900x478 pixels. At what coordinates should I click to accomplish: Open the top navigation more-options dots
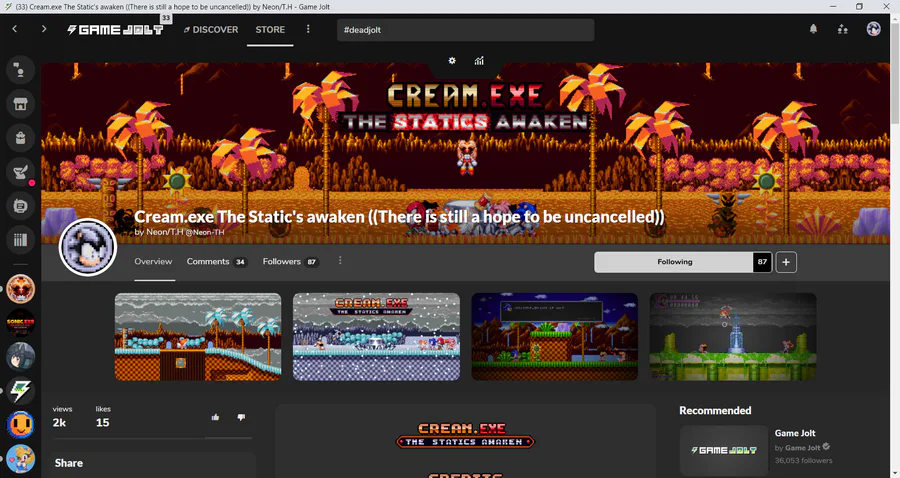(x=308, y=29)
